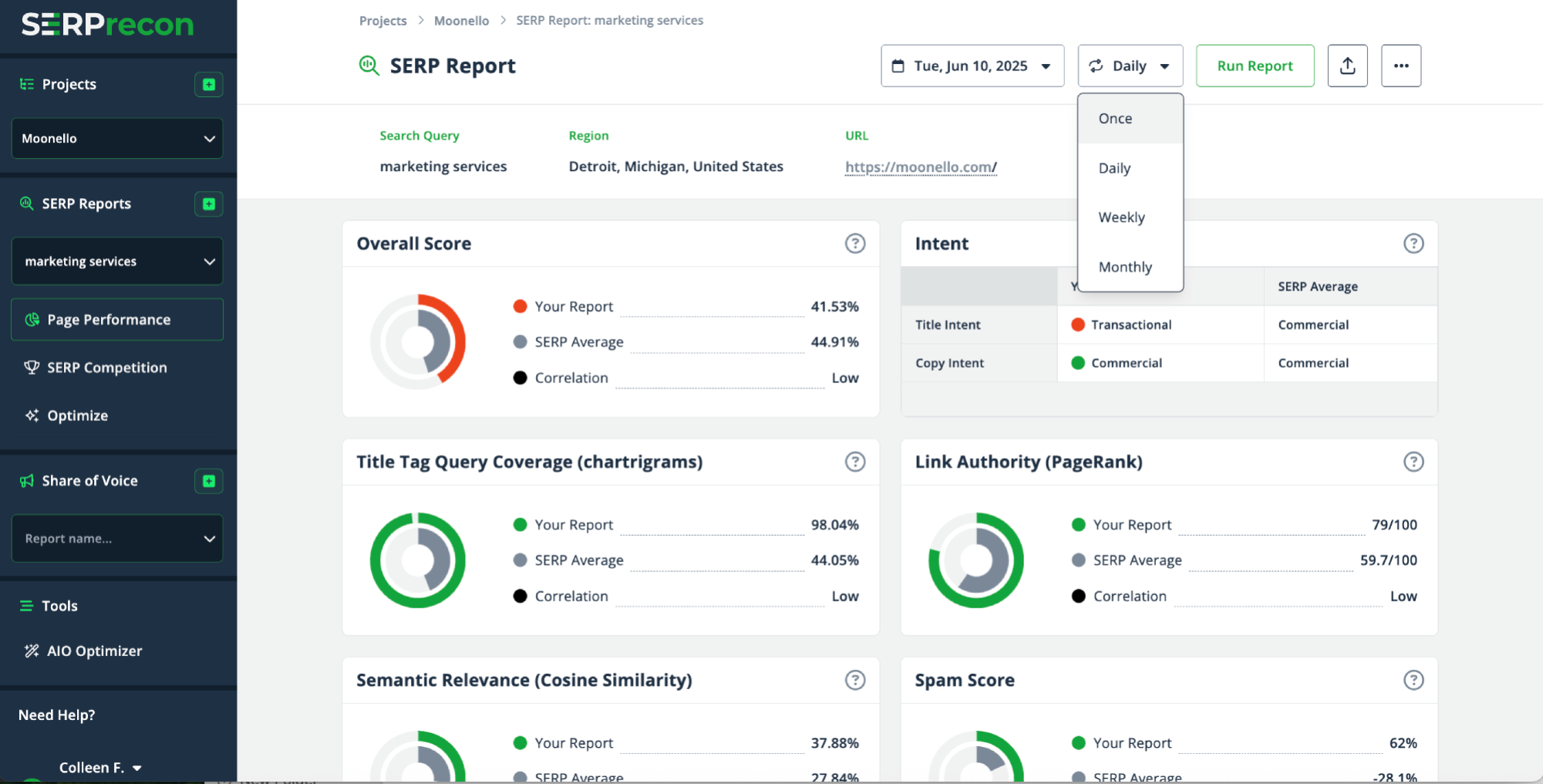Click the export/share upload icon button
This screenshot has width=1543, height=784.
pos(1347,66)
